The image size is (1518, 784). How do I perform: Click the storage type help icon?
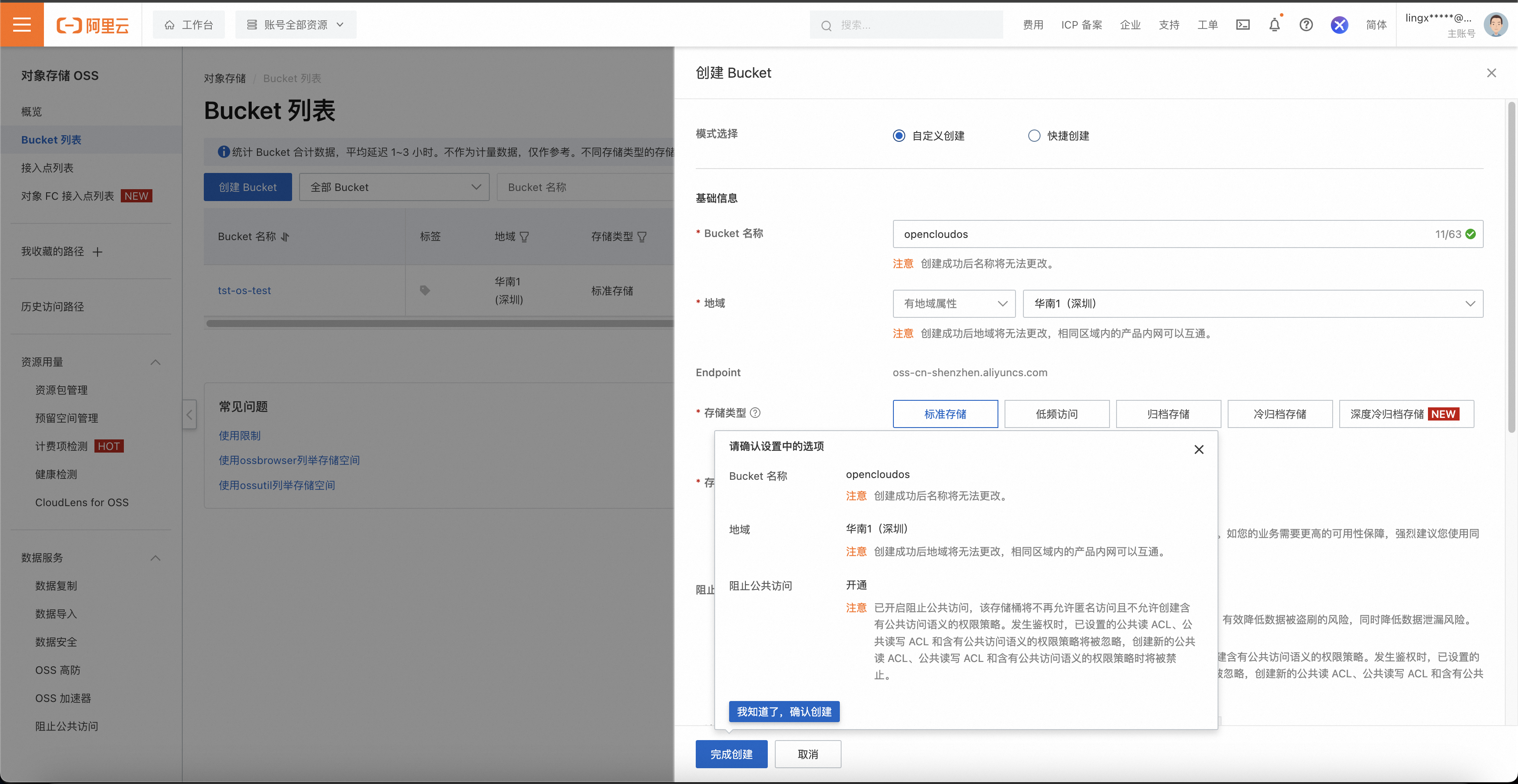755,413
